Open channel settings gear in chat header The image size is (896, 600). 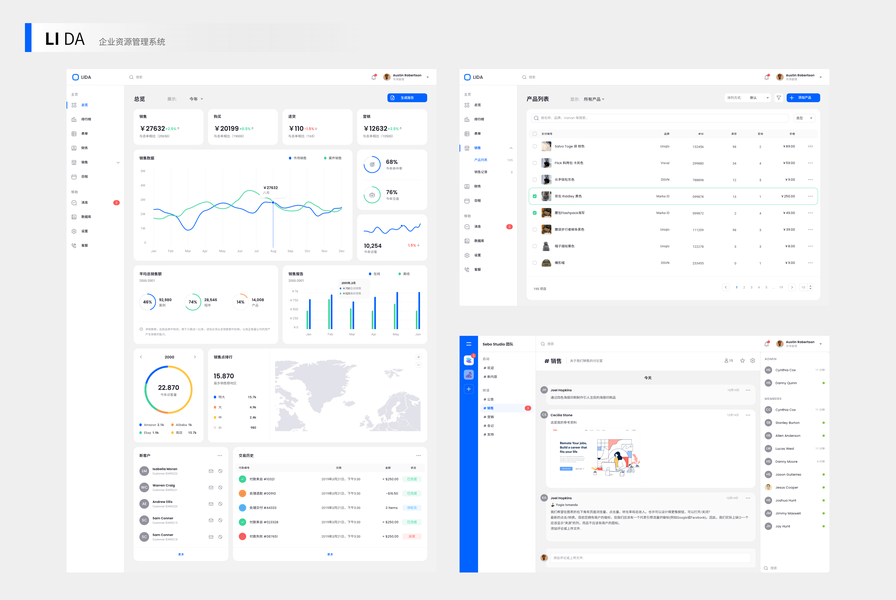click(753, 361)
